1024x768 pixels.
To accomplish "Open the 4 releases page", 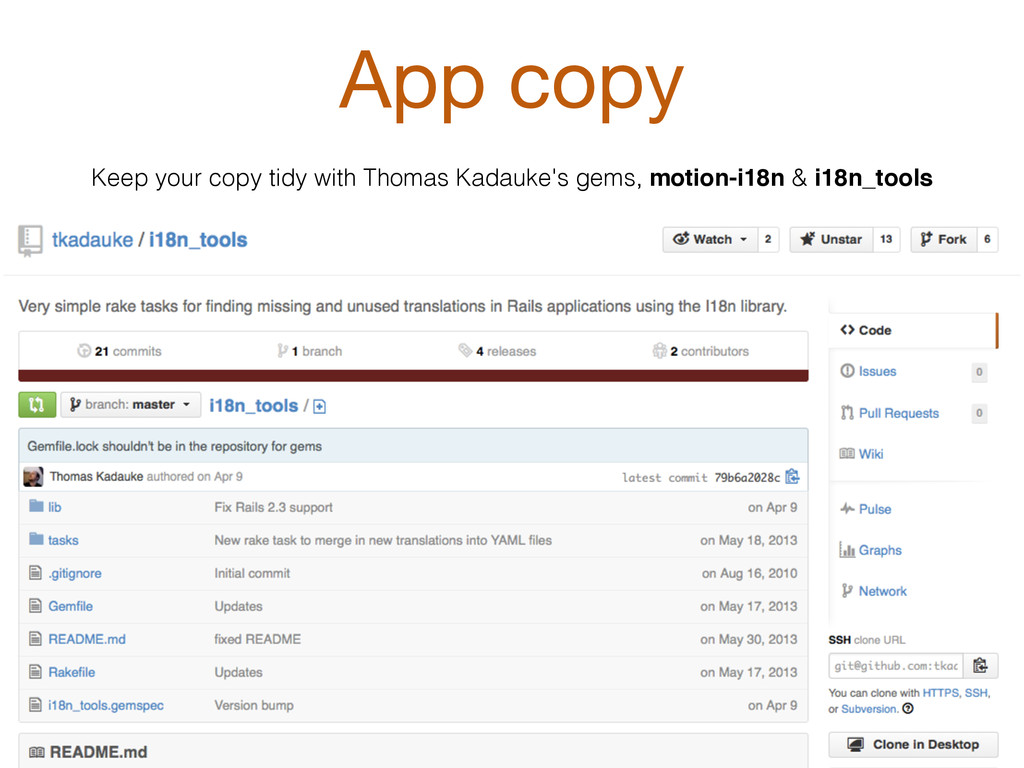I will (x=497, y=351).
